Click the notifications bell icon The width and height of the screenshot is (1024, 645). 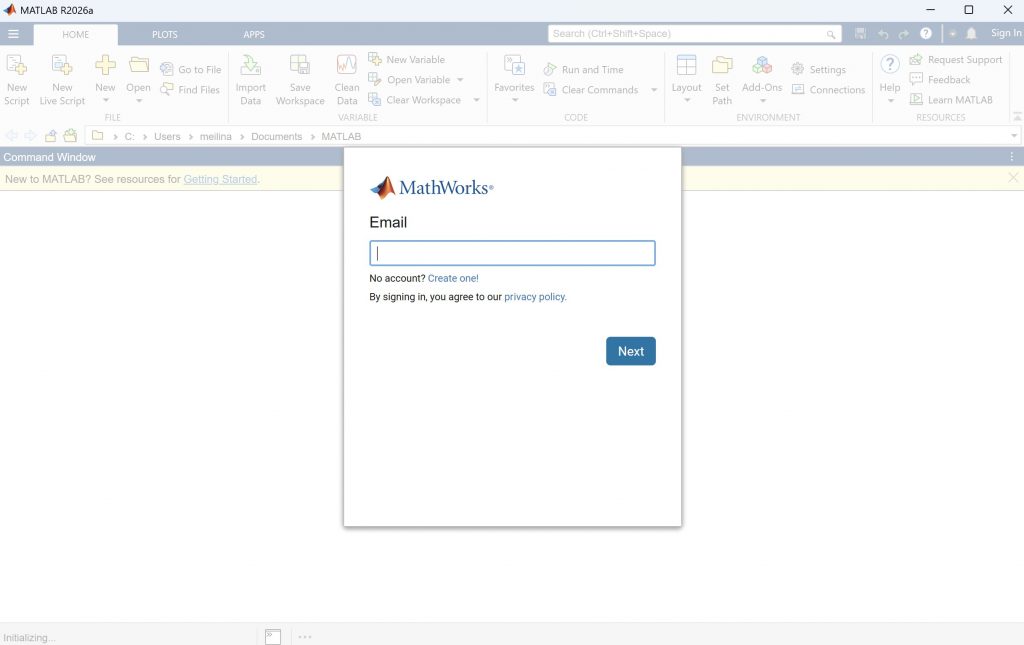[x=971, y=33]
